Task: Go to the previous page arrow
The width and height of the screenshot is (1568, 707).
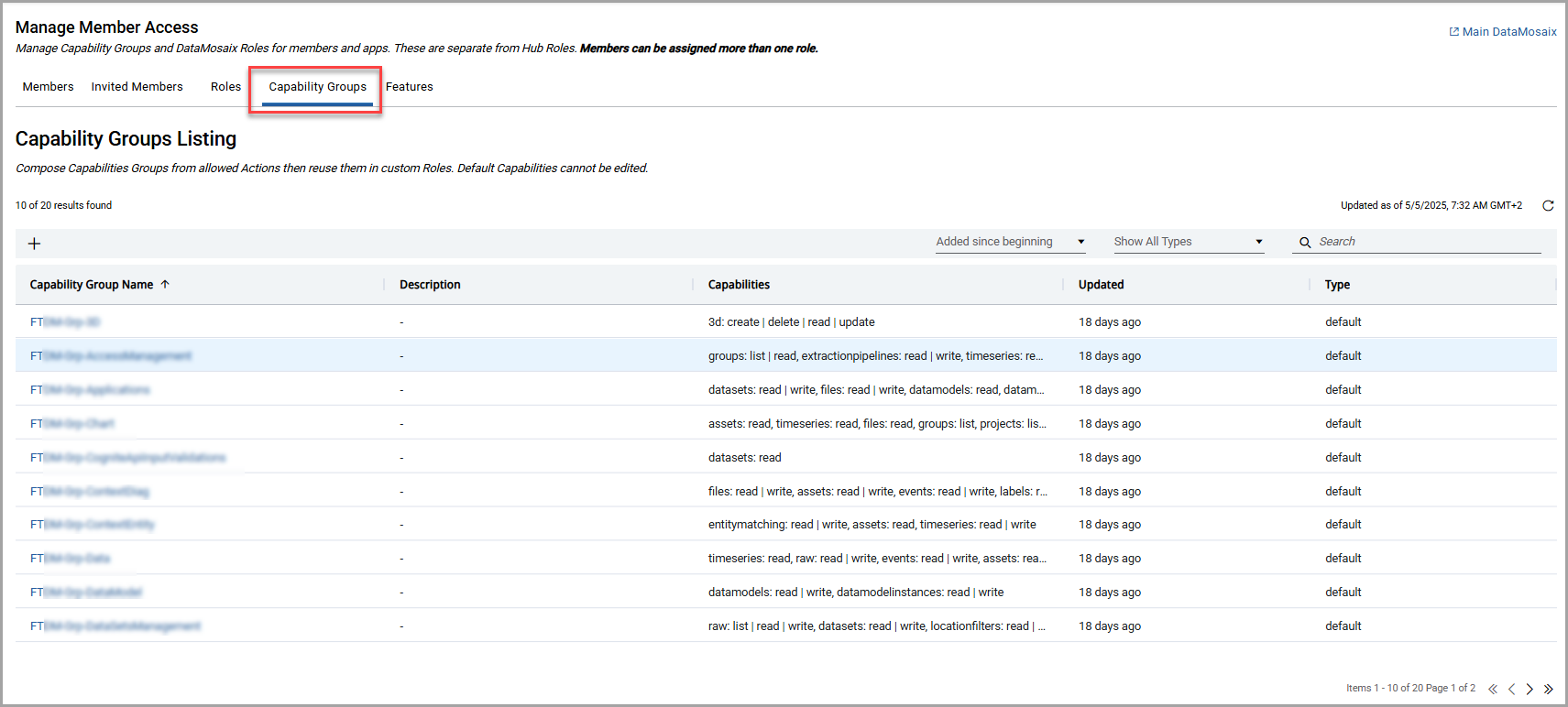Action: click(x=1511, y=689)
